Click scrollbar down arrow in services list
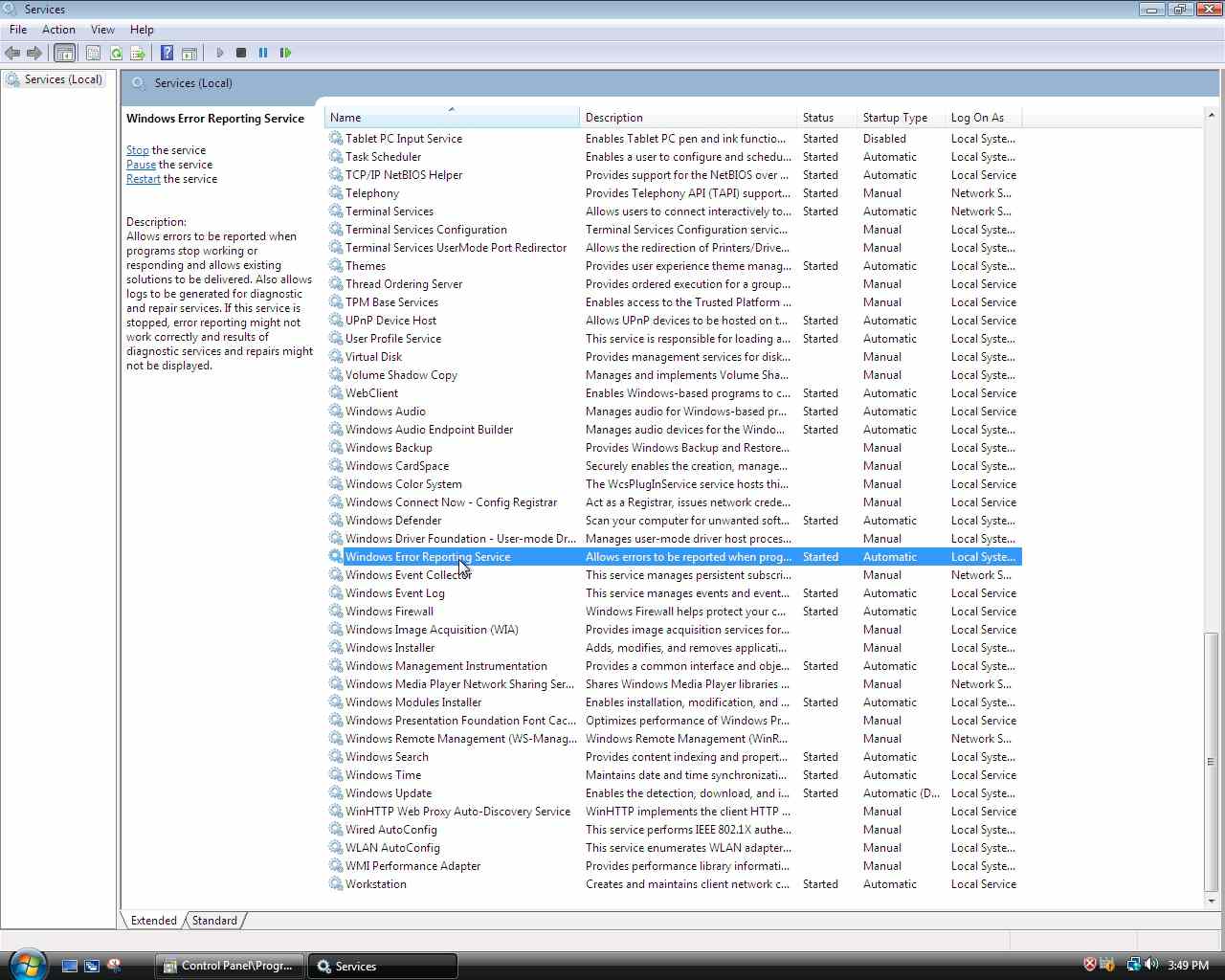The height and width of the screenshot is (980, 1225). tap(1212, 901)
